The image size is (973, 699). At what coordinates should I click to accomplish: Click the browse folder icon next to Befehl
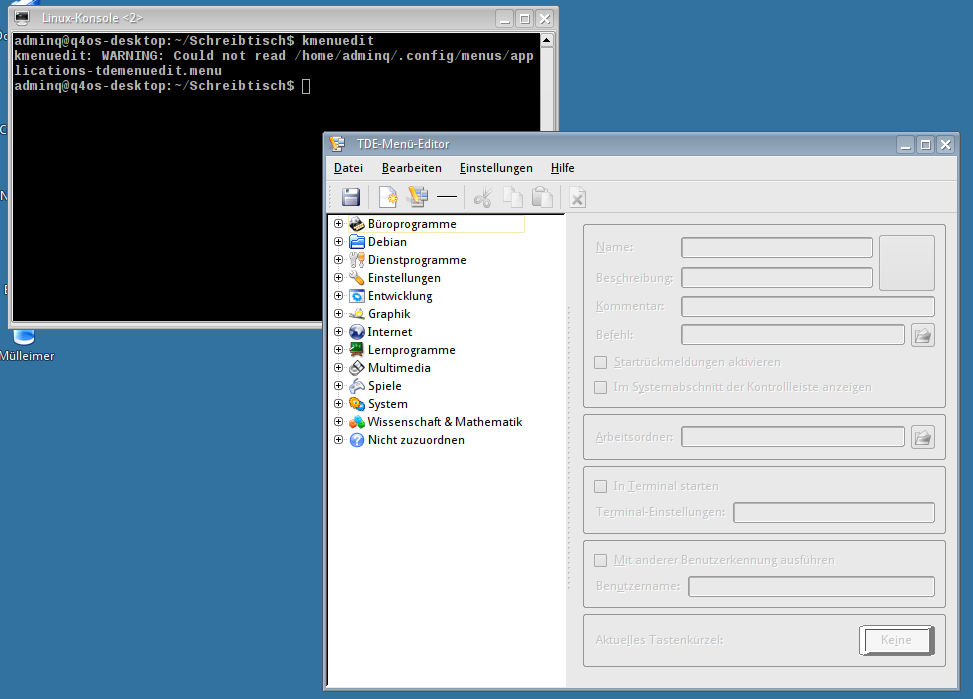pyautogui.click(x=923, y=335)
